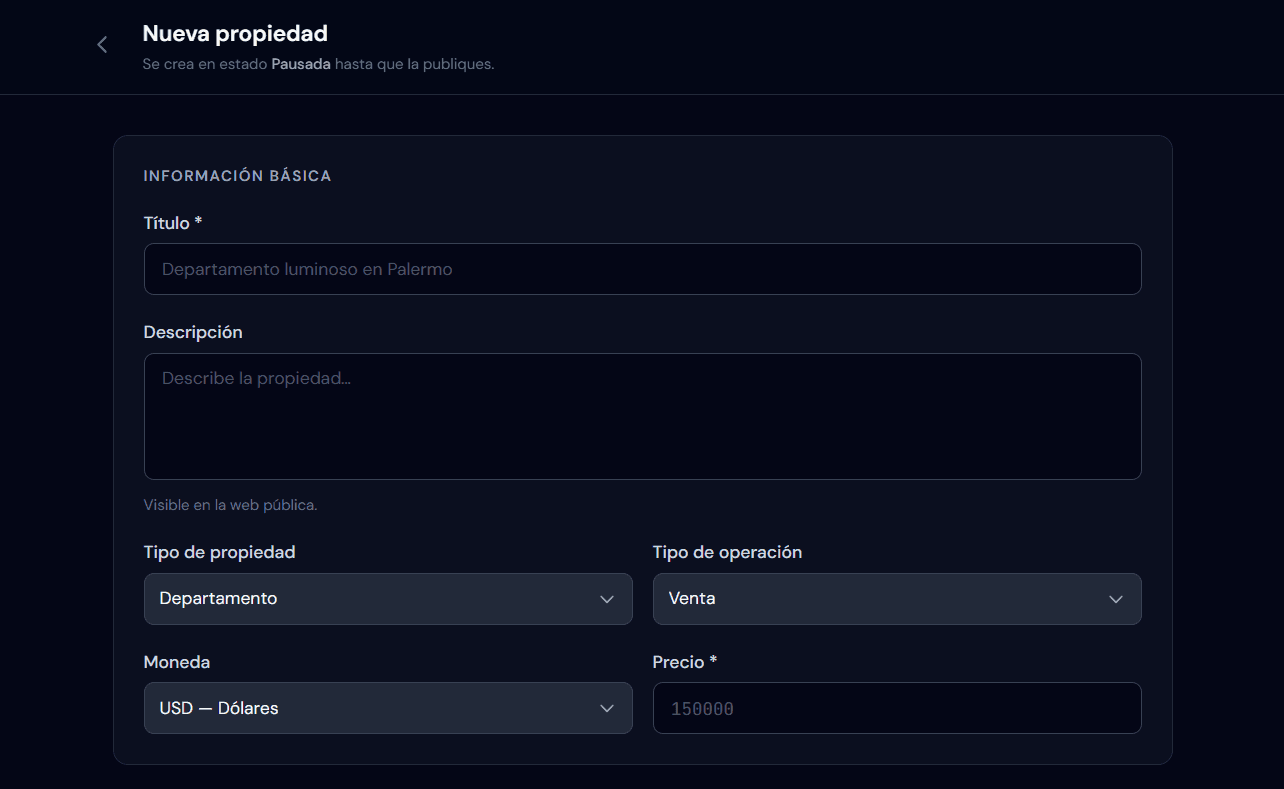The image size is (1284, 789).
Task: Click into the Descripción text area
Action: [x=642, y=416]
